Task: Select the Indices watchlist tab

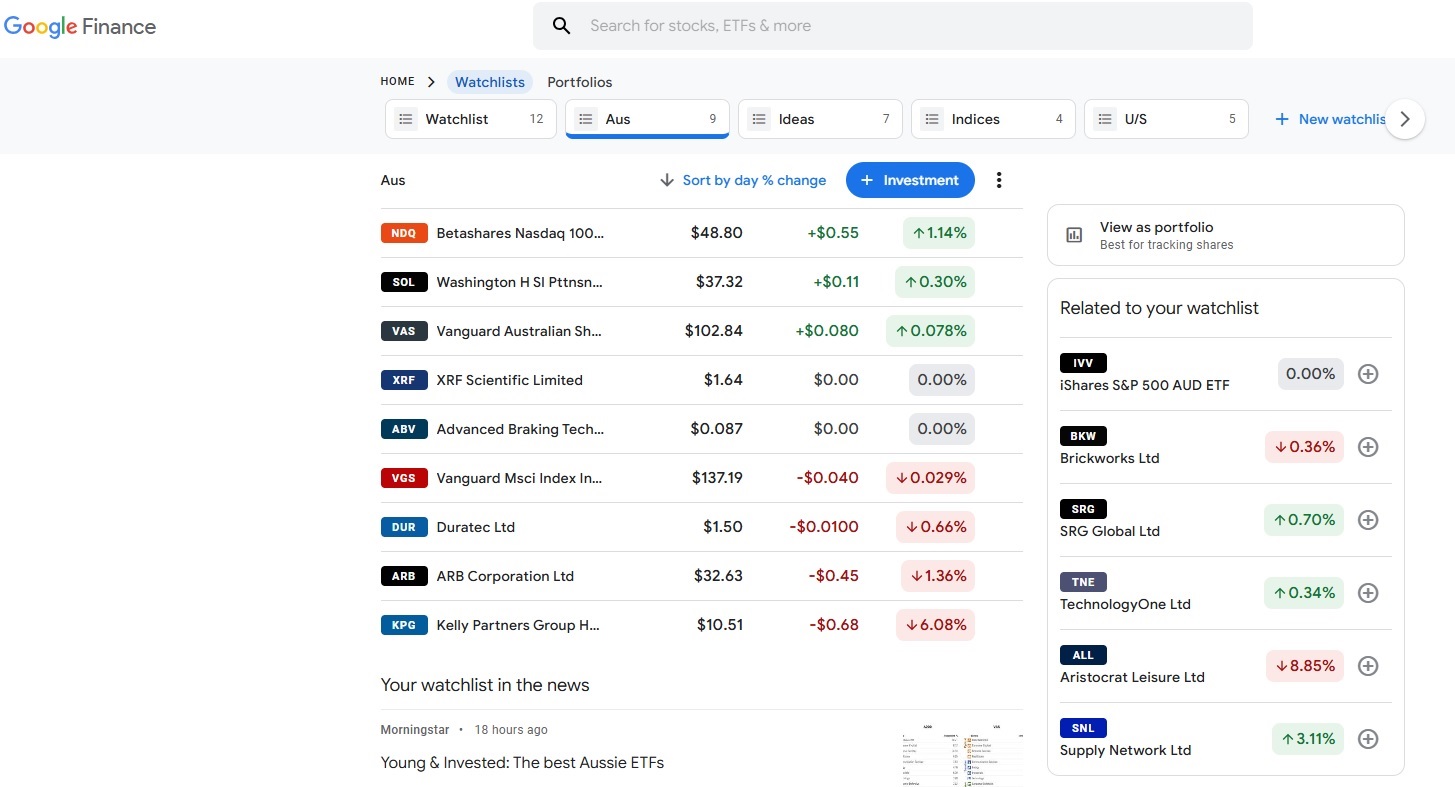Action: [993, 119]
